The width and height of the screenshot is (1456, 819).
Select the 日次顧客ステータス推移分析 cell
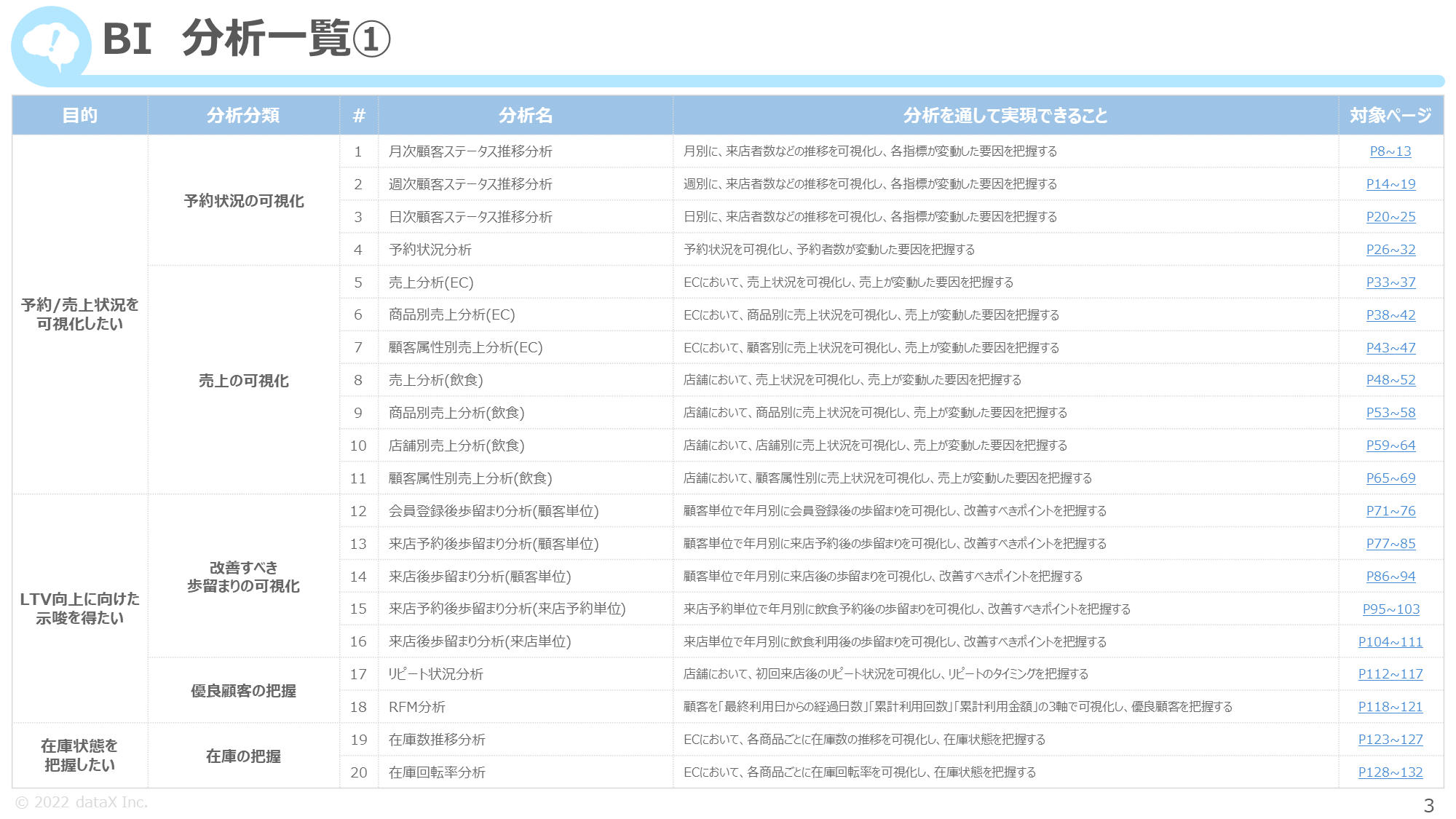(526, 217)
